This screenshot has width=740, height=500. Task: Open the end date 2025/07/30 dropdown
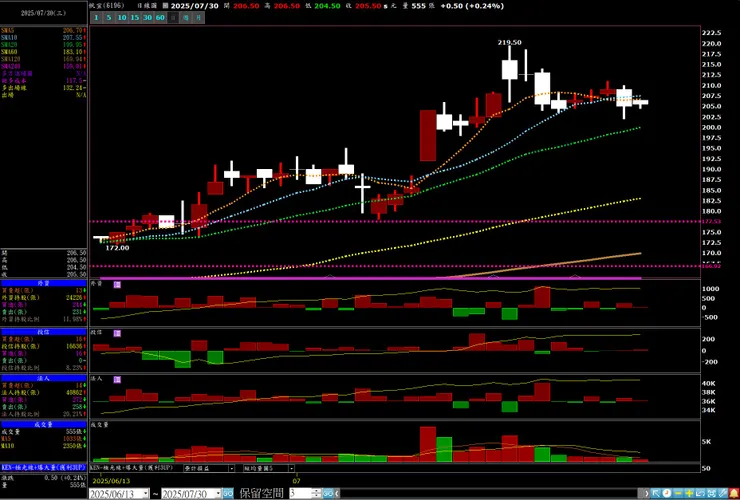pyautogui.click(x=218, y=494)
